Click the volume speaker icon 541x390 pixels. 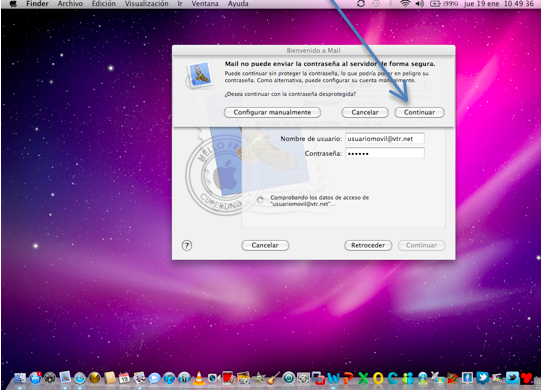pos(420,4)
